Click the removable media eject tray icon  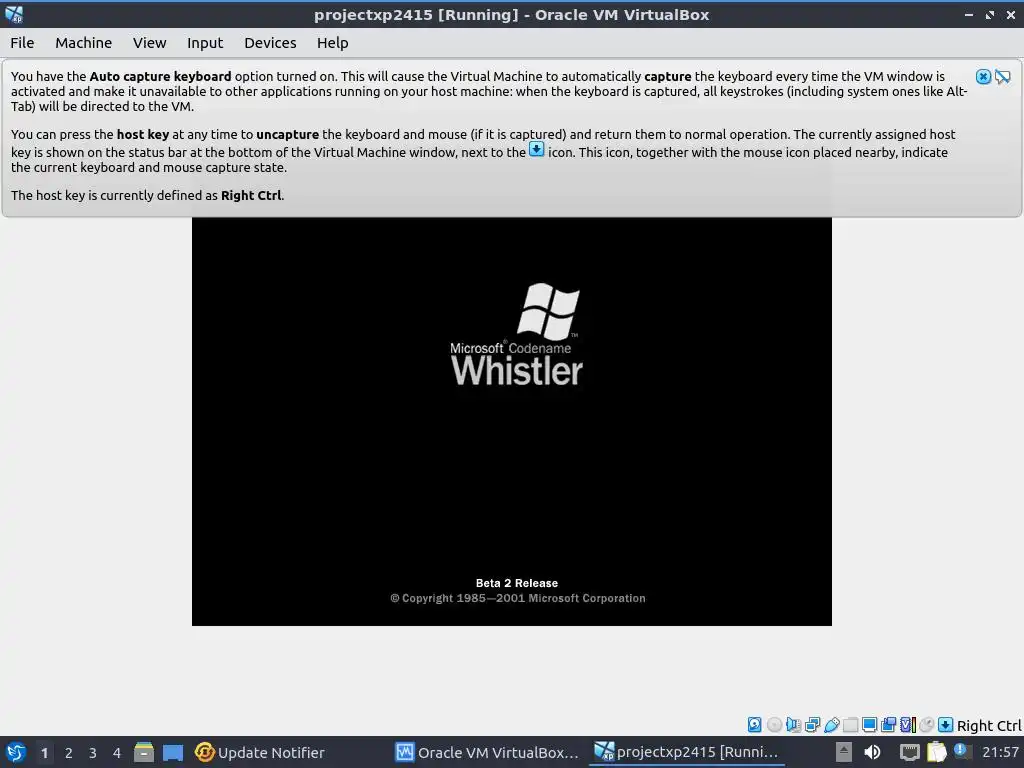[843, 752]
